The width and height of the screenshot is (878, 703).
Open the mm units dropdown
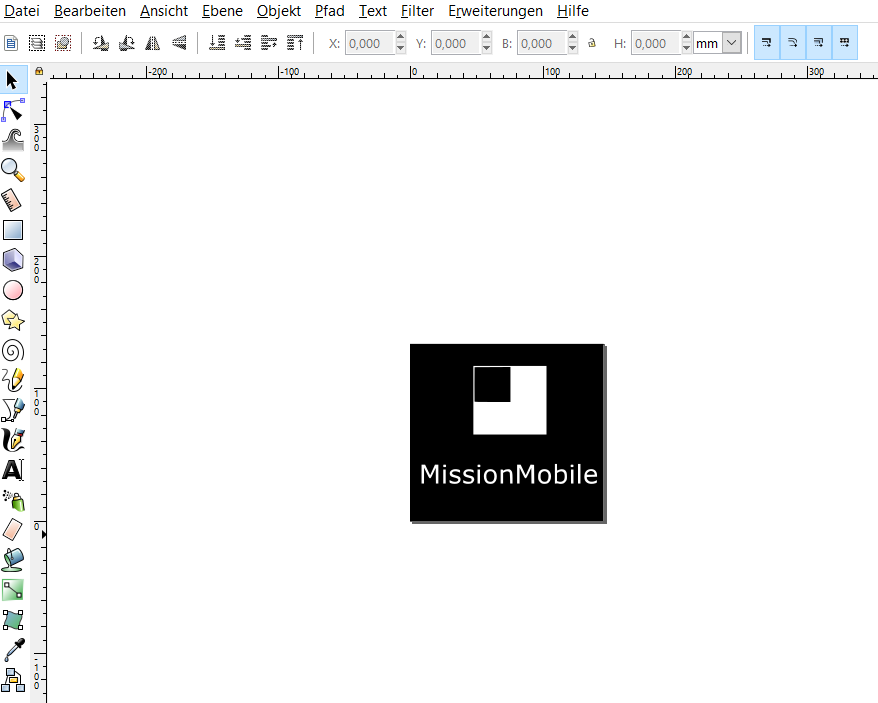(x=732, y=43)
